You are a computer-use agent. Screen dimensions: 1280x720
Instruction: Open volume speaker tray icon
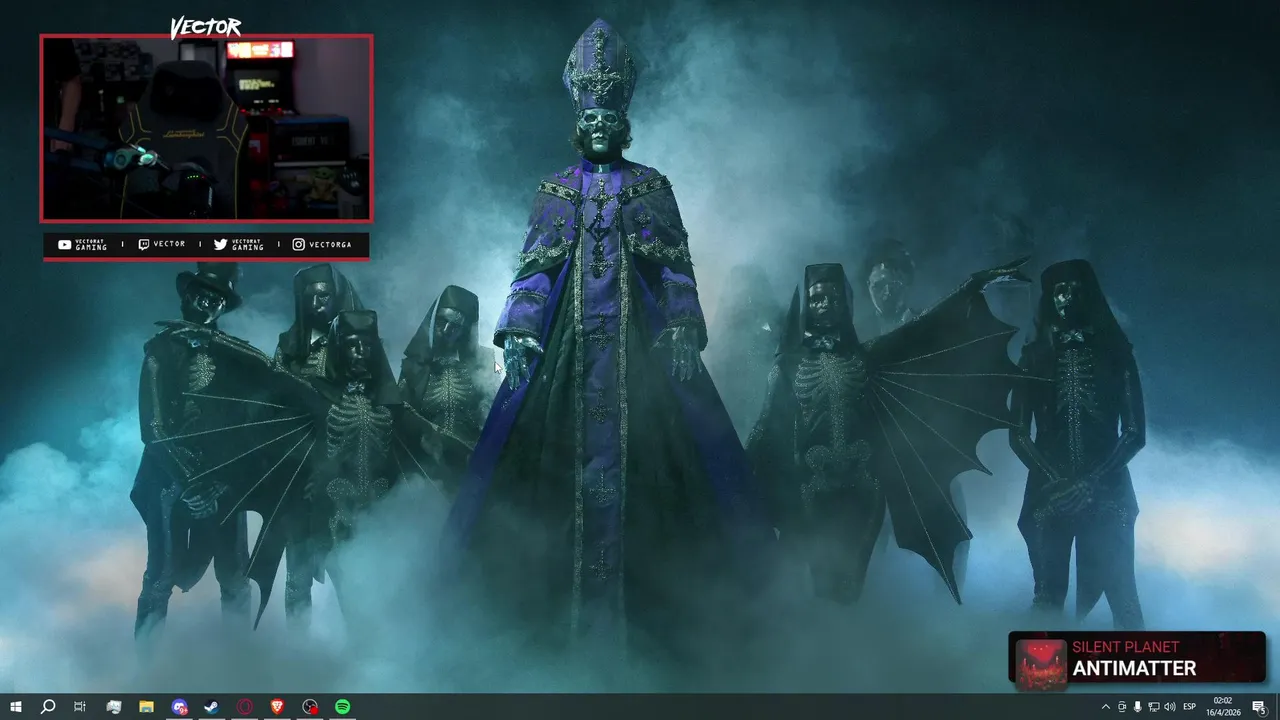[x=1170, y=707]
